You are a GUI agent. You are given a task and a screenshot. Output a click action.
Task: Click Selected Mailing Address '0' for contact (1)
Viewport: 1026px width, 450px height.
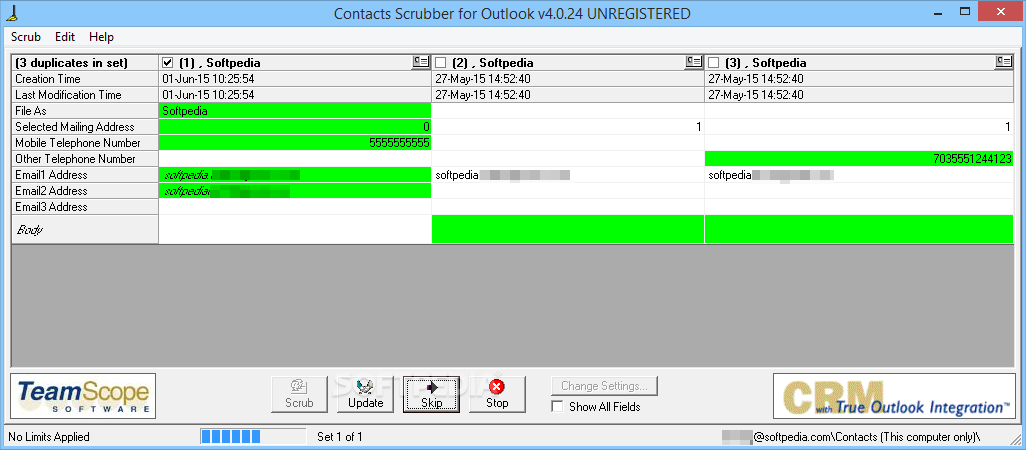point(295,127)
